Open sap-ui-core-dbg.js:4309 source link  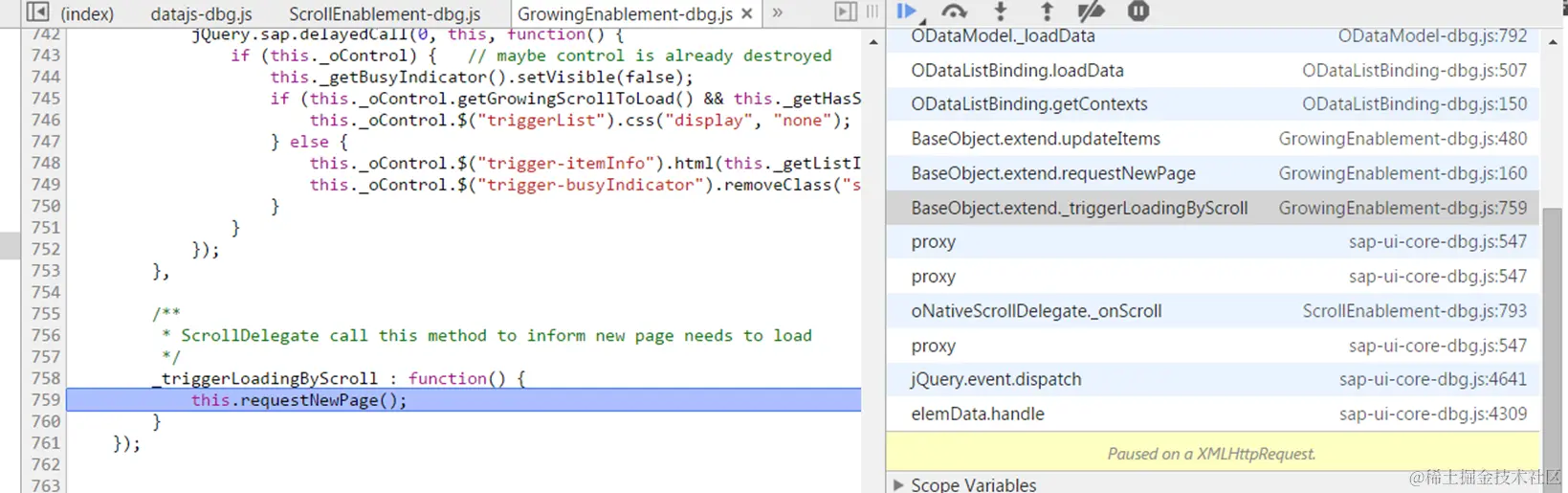[1432, 415]
